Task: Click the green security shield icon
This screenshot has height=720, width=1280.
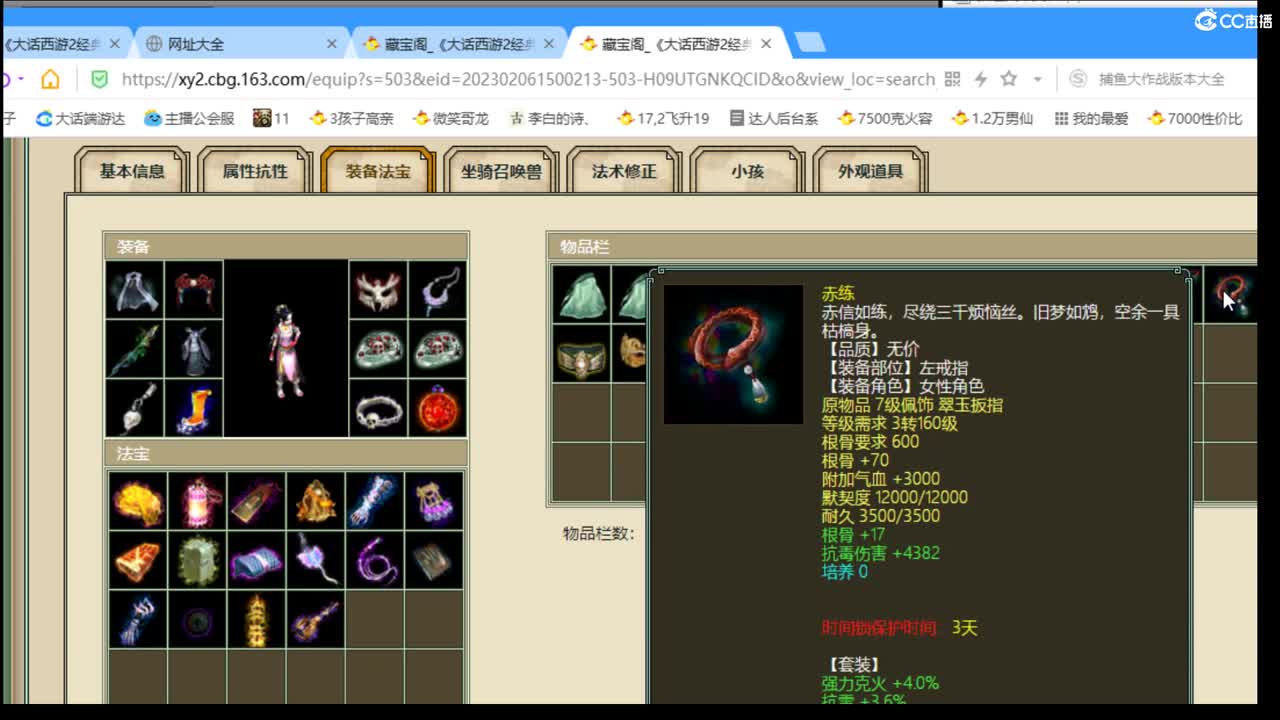Action: pyautogui.click(x=99, y=79)
